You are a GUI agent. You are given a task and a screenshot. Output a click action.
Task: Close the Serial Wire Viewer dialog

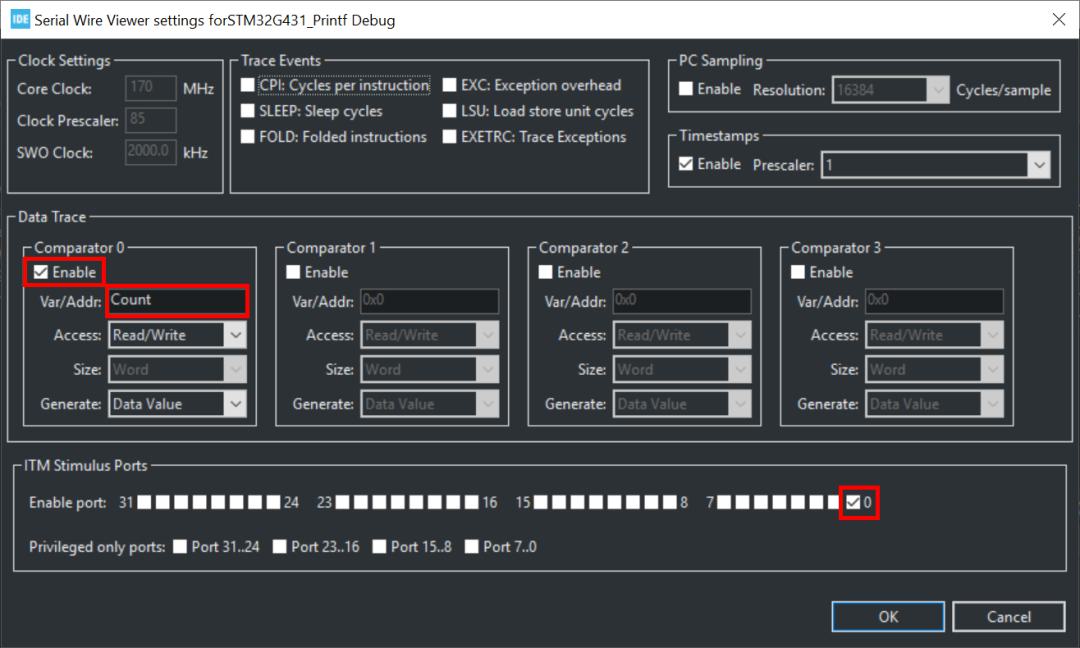(x=1059, y=19)
